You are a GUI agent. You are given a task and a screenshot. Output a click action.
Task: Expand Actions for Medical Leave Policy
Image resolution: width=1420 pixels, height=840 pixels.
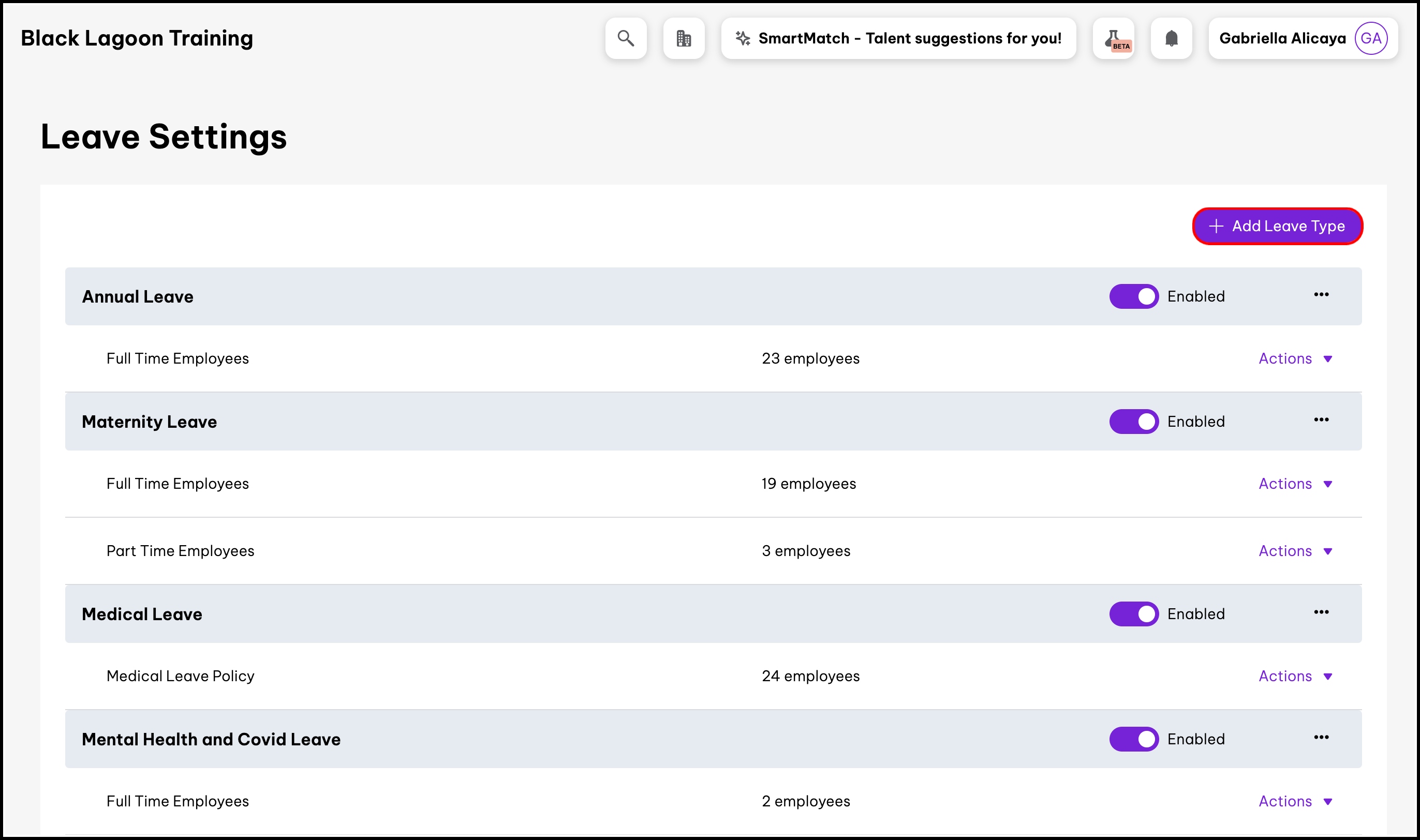point(1294,677)
